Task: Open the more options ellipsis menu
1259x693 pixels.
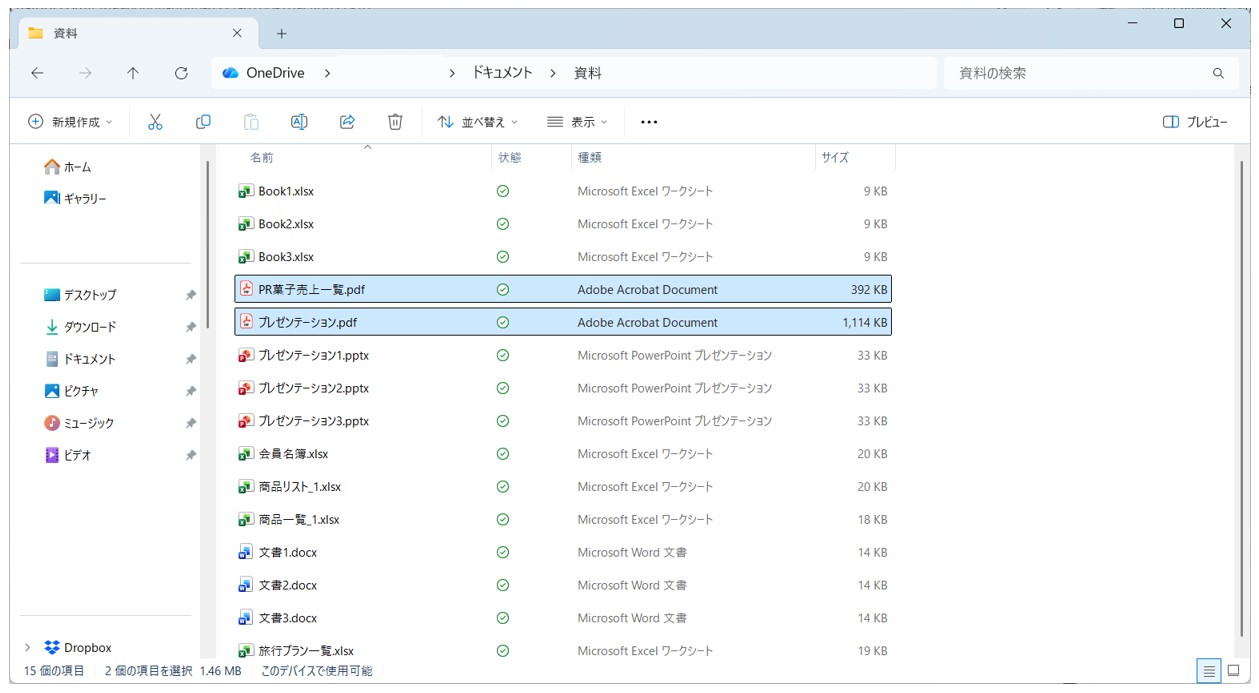Action: pyautogui.click(x=649, y=122)
